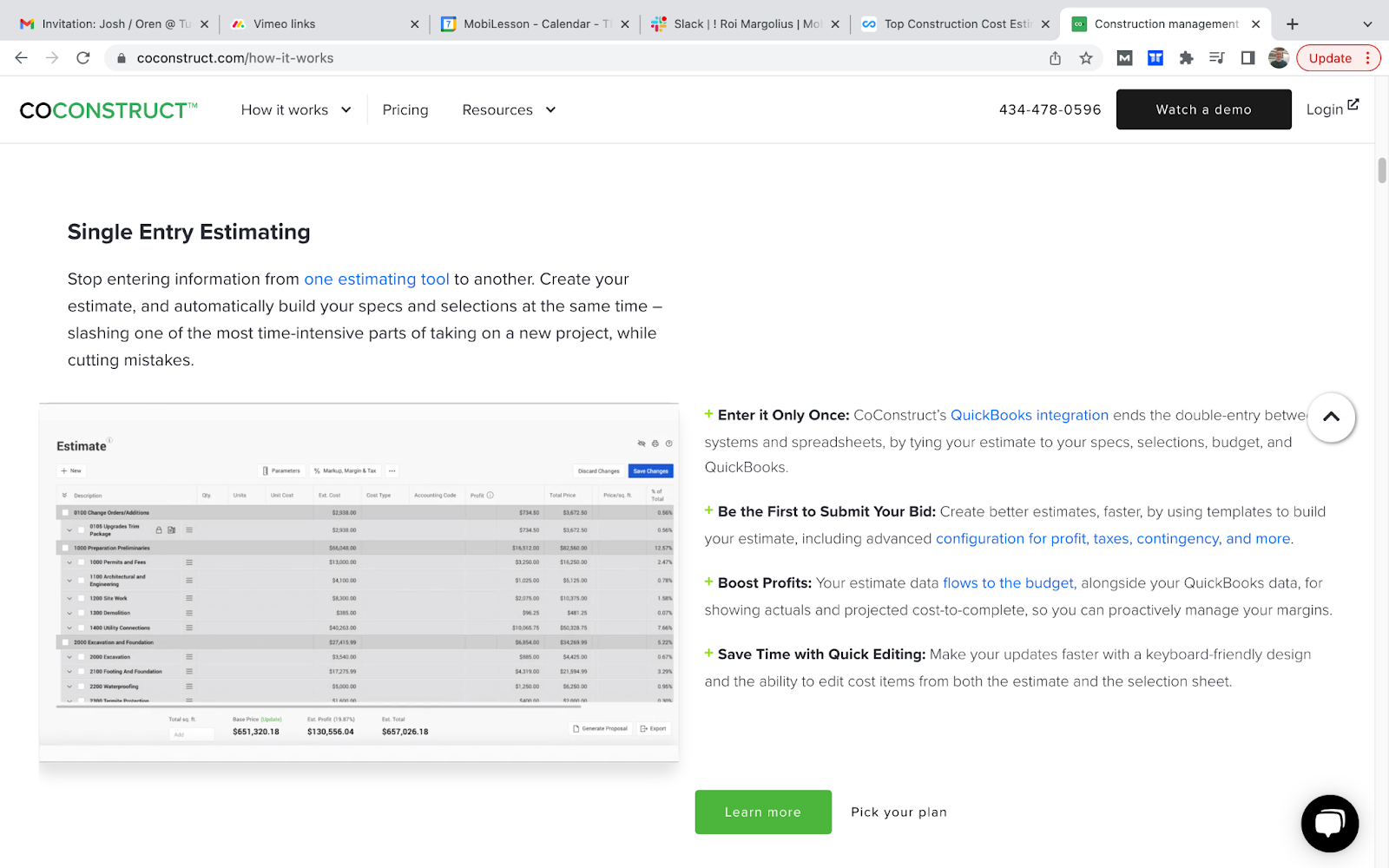Go forward in browser history

pos(52,58)
